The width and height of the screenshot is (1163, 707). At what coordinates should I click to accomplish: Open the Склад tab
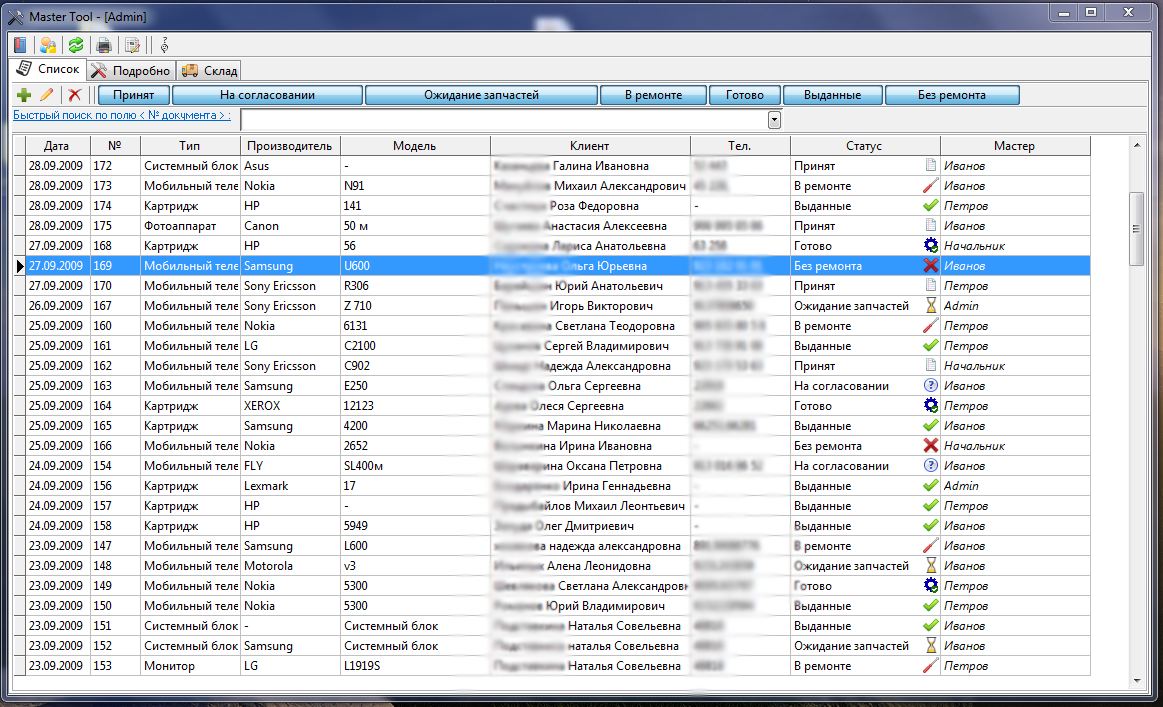(x=209, y=71)
